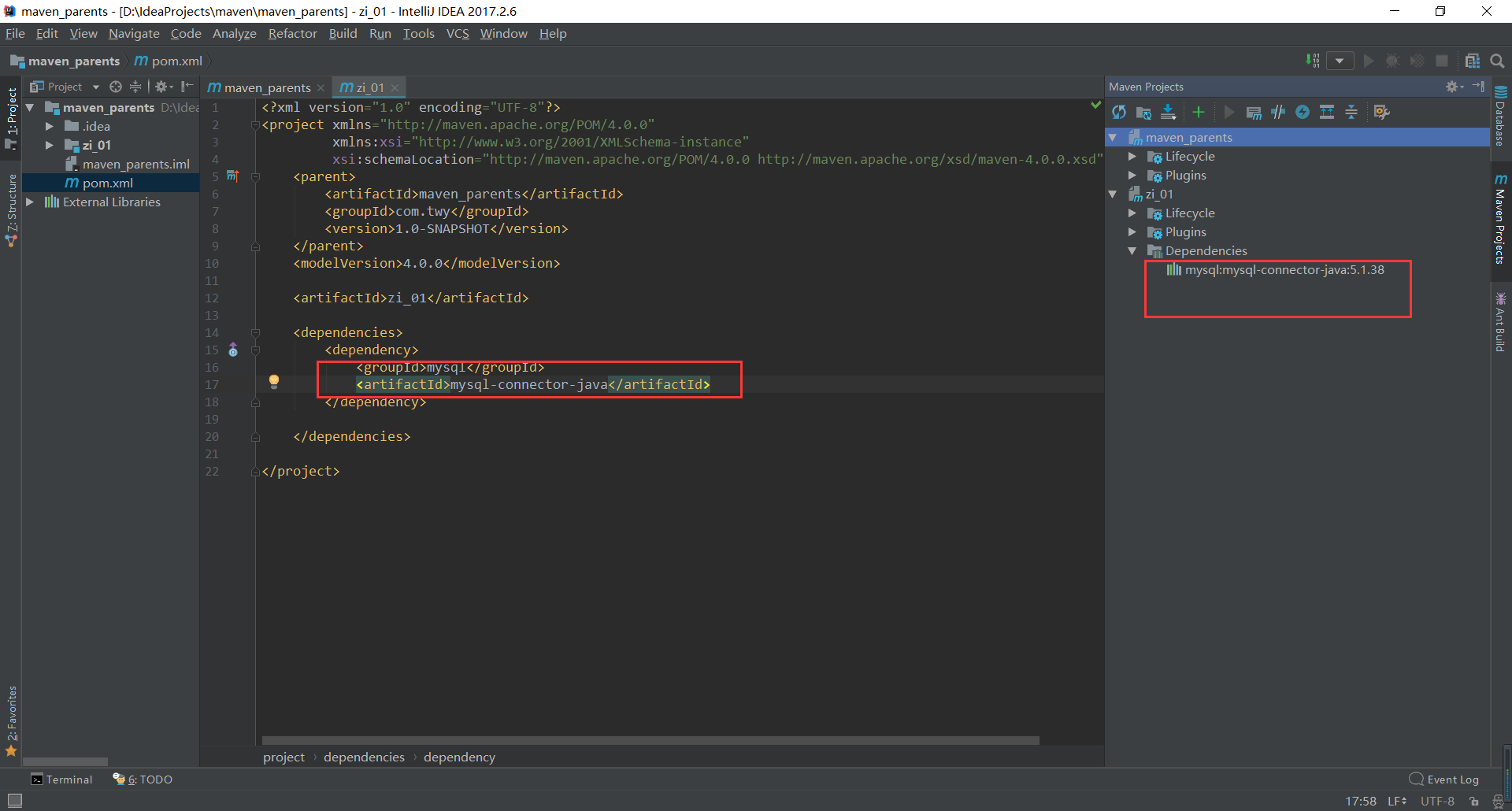Toggle the 2: Favorites tool window
The image size is (1512, 811).
coord(11,720)
